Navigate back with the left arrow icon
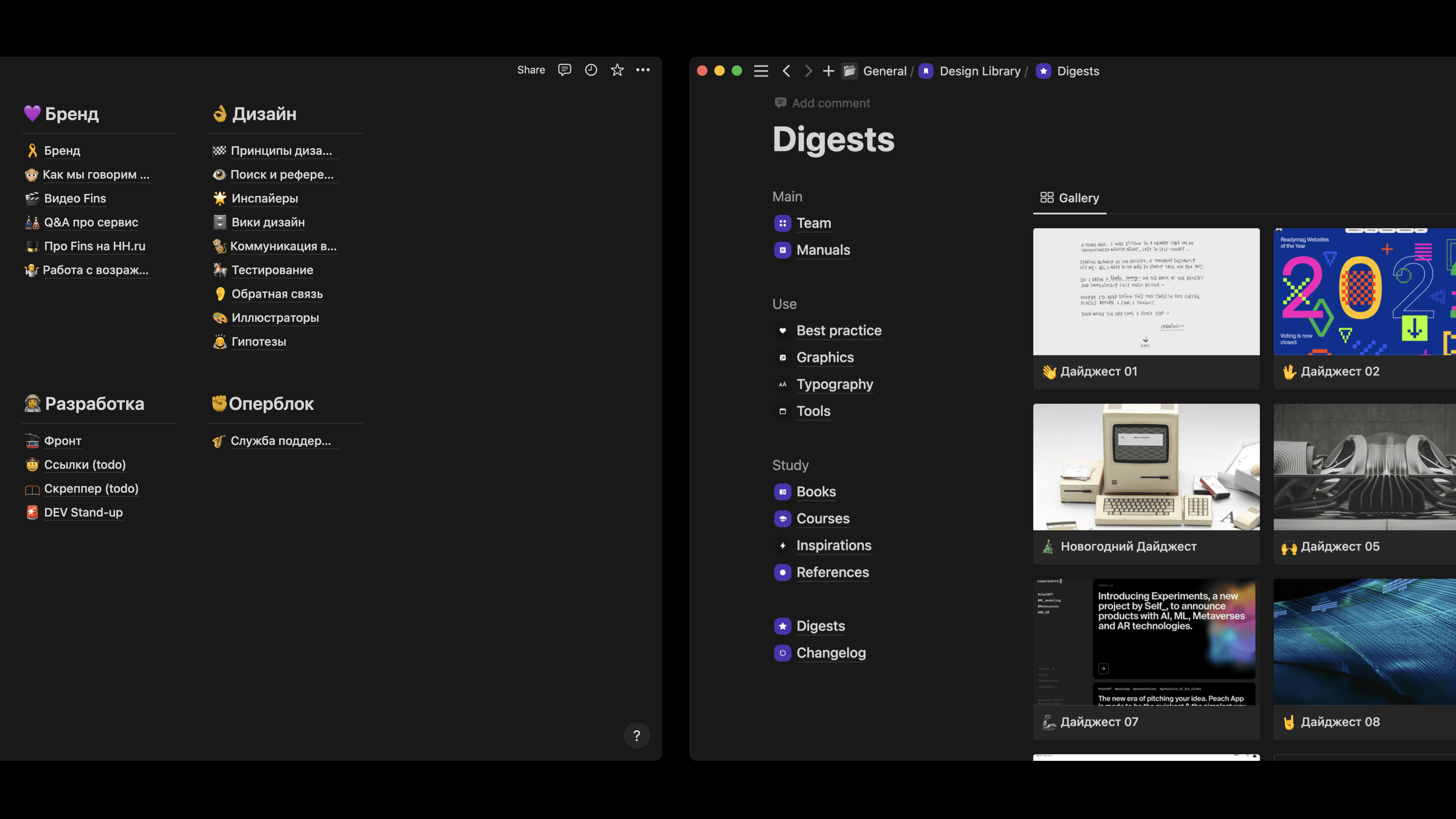The height and width of the screenshot is (819, 1456). pos(786,70)
